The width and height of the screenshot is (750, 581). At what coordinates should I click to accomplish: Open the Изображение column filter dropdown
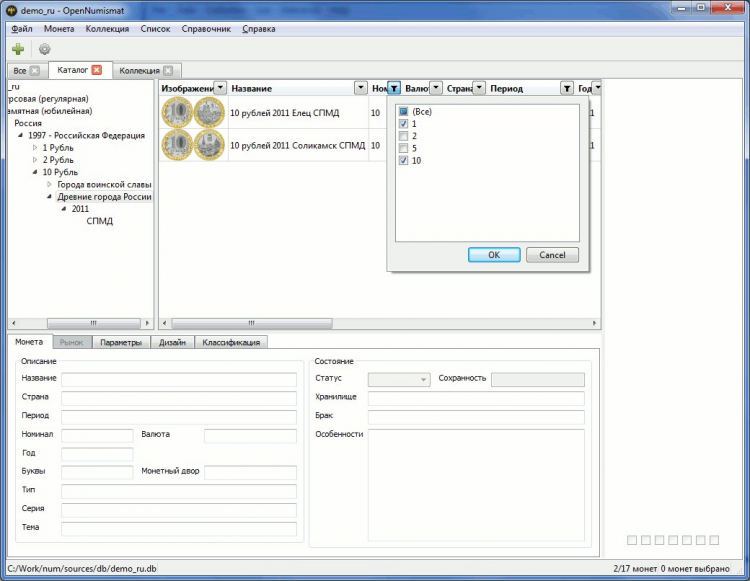[x=220, y=88]
